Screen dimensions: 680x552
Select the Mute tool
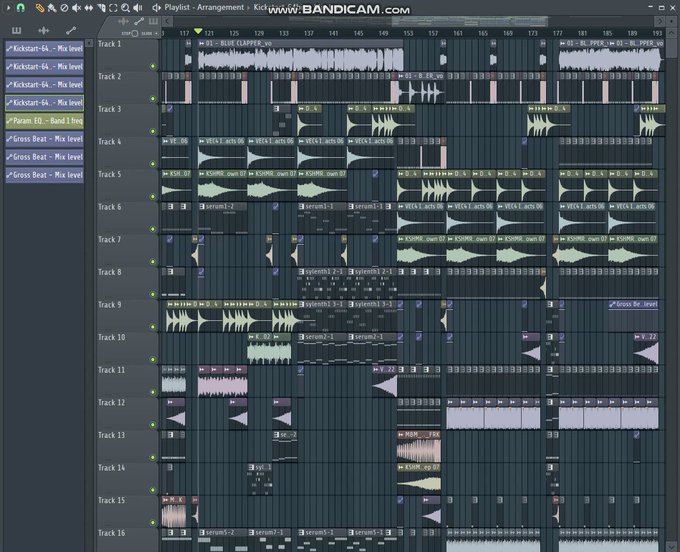click(x=76, y=7)
